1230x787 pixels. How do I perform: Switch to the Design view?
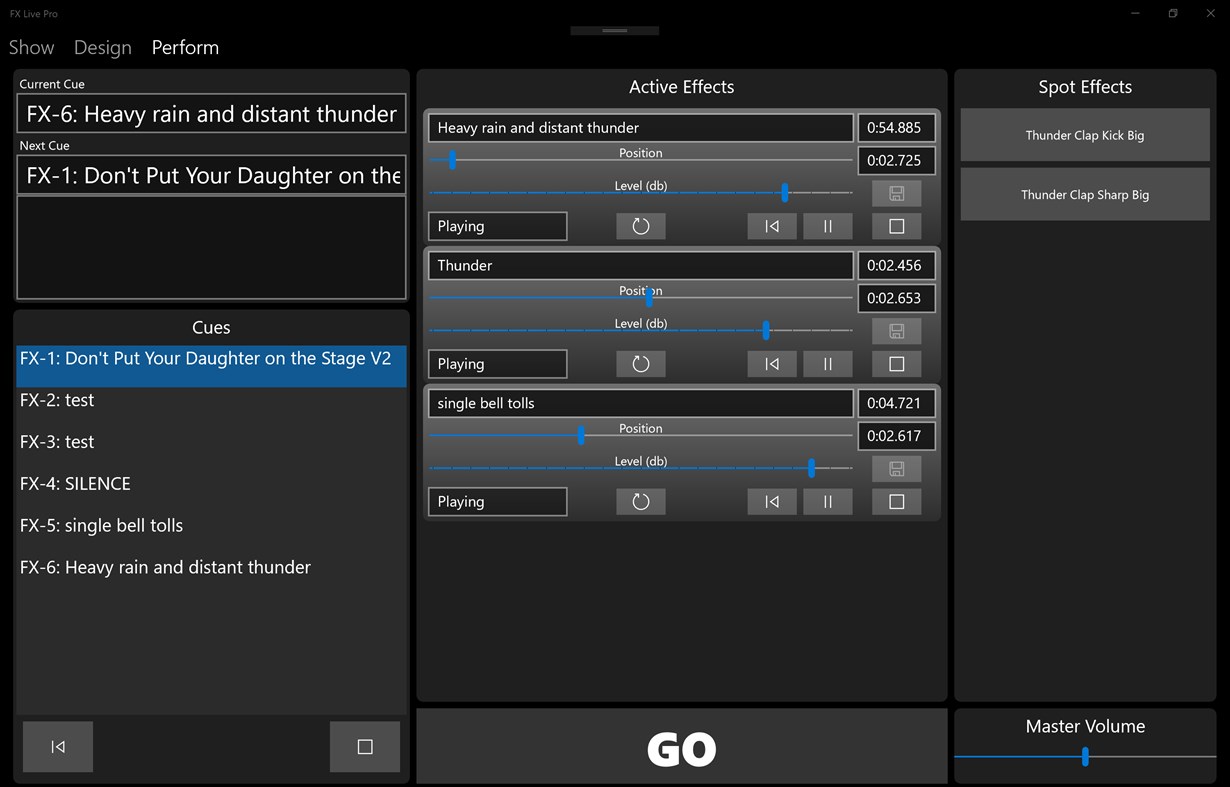pyautogui.click(x=102, y=47)
